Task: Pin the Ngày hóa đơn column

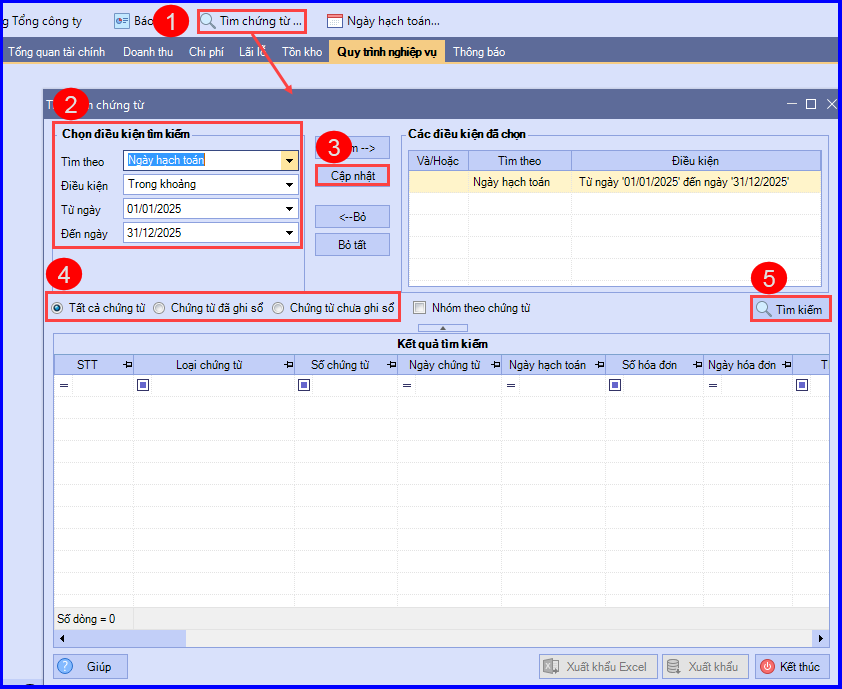Action: (x=787, y=365)
